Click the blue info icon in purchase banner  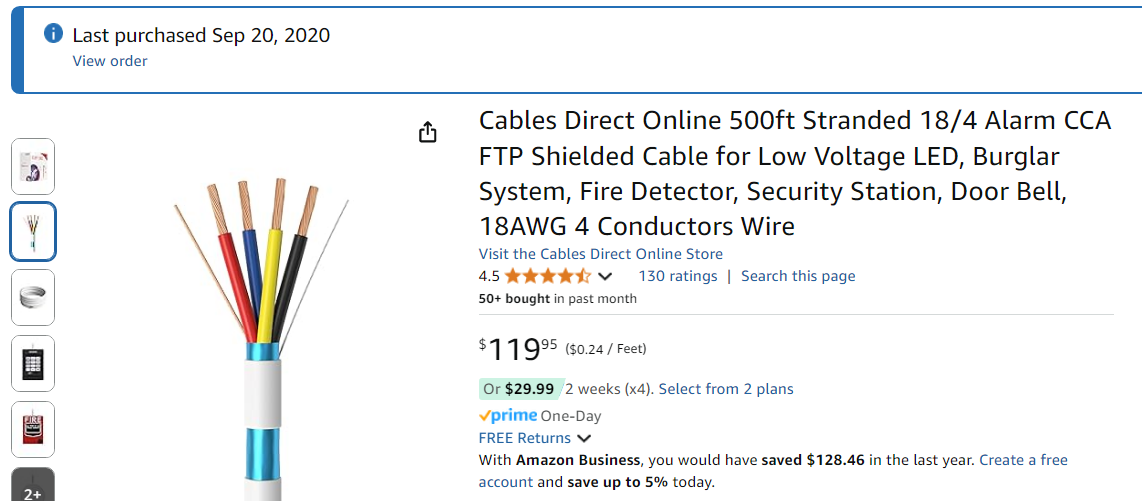coord(53,33)
